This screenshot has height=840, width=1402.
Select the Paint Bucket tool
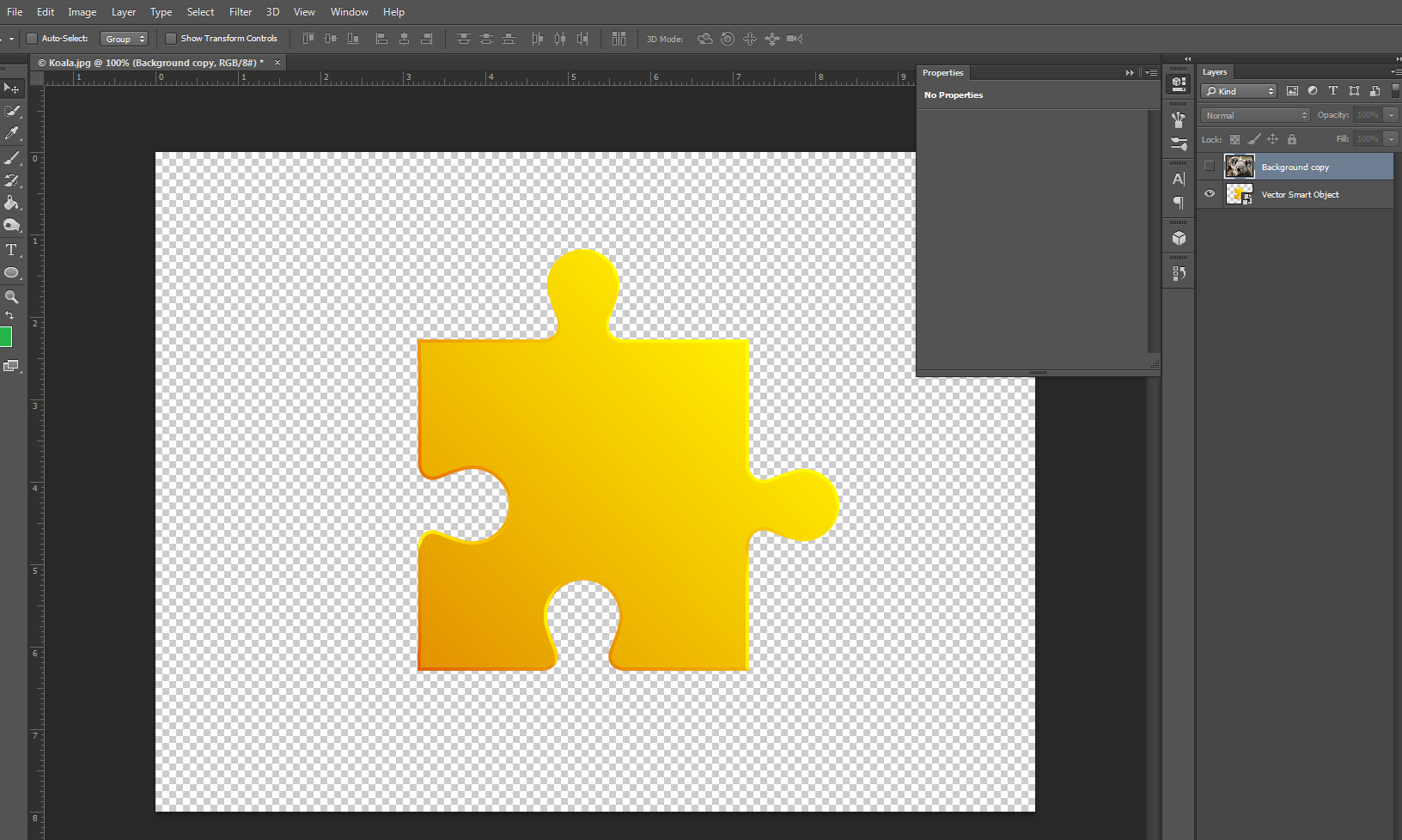pyautogui.click(x=12, y=203)
